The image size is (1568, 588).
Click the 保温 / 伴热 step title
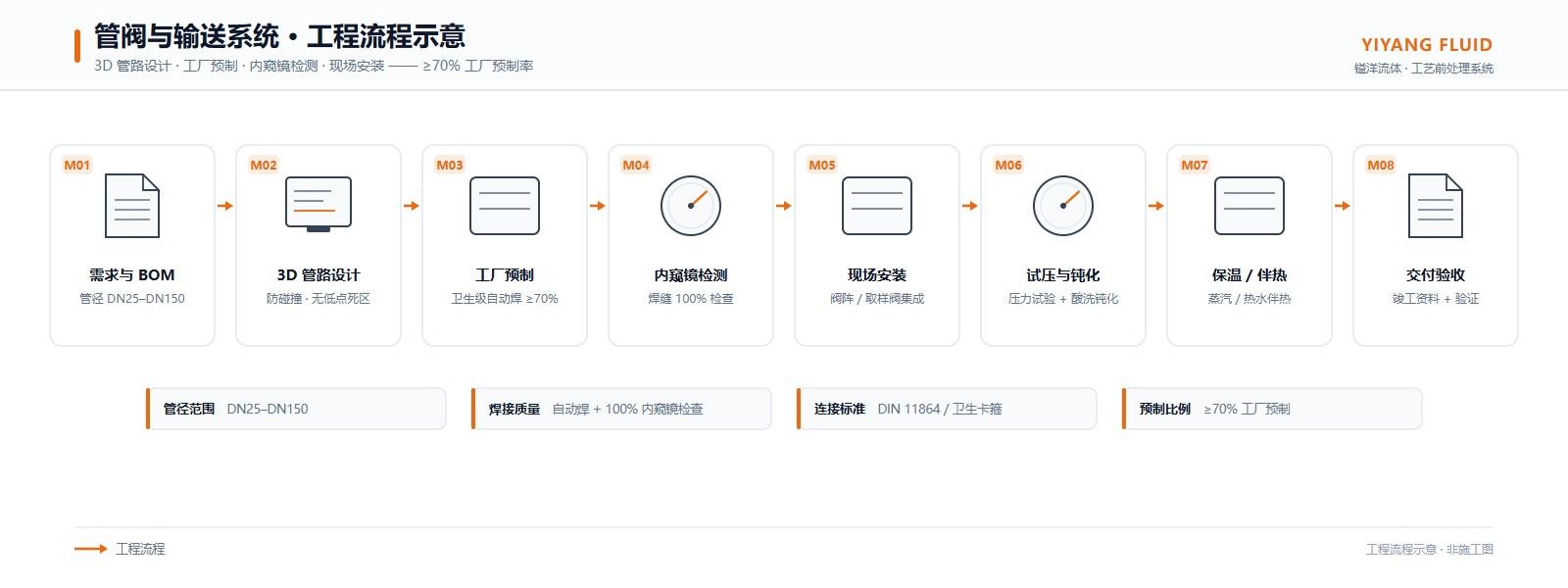[x=1249, y=275]
